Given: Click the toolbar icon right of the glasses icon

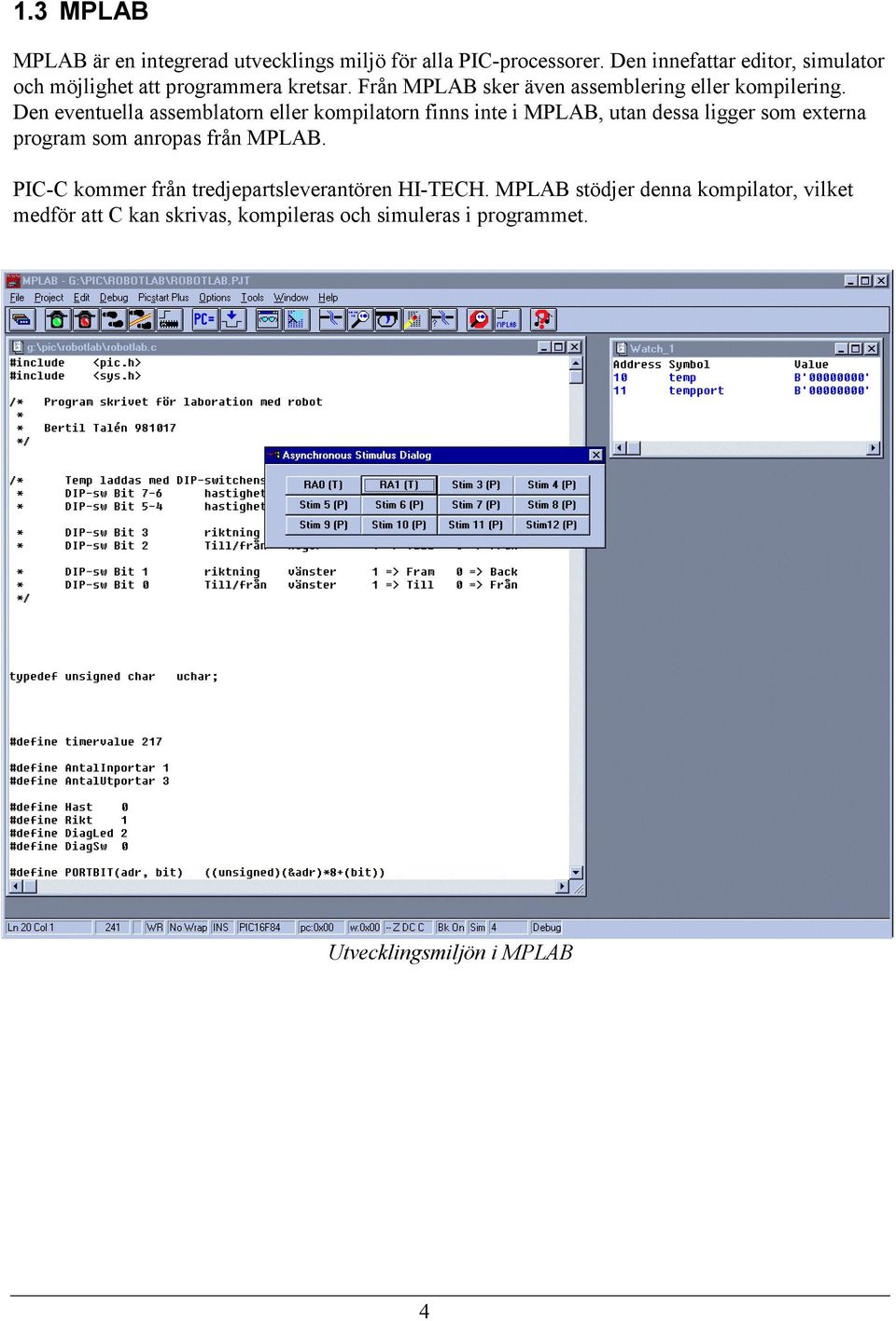Looking at the screenshot, I should pyautogui.click(x=296, y=320).
